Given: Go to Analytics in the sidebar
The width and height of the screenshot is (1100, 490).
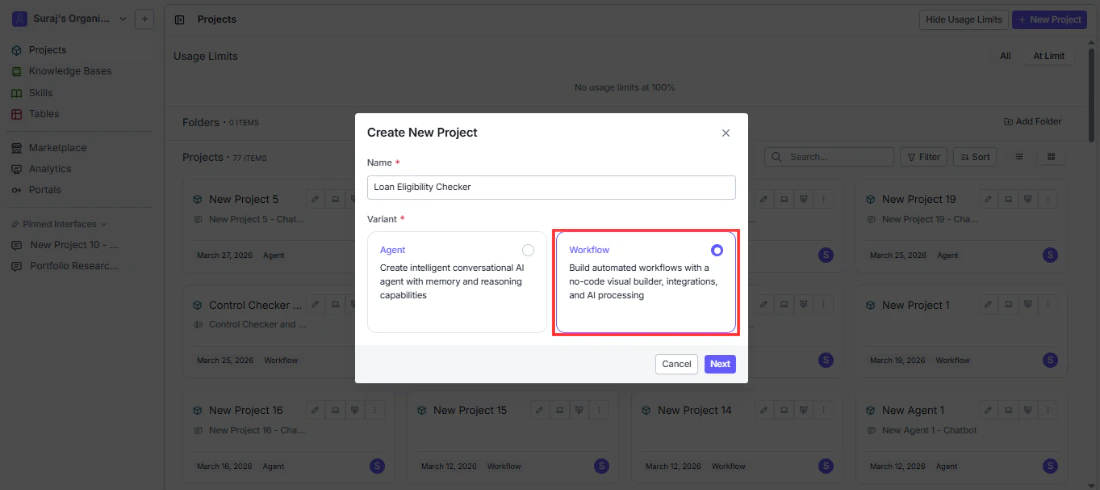Looking at the screenshot, I should point(50,168).
